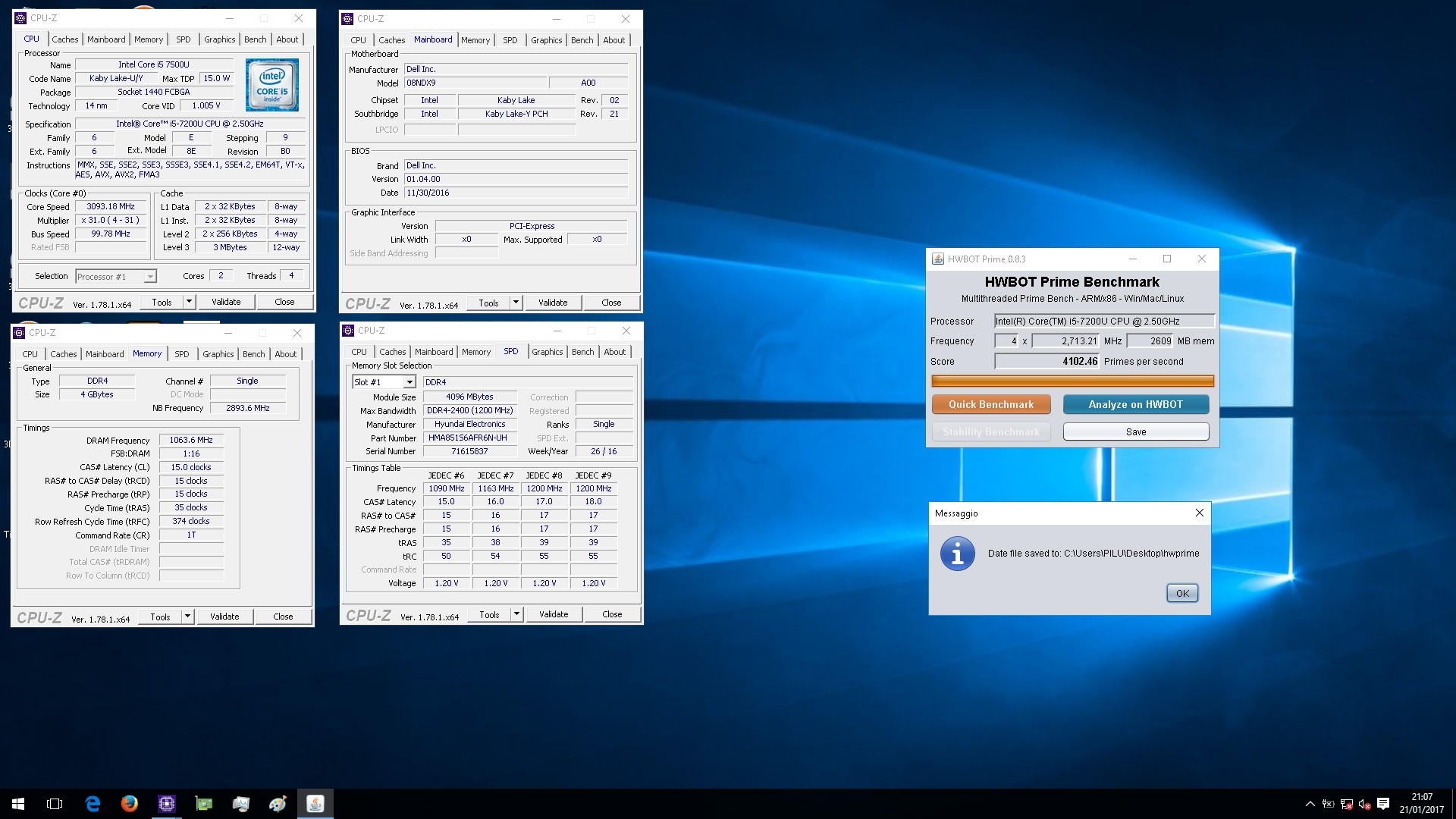This screenshot has width=1456, height=819.
Task: Open the taskbar clock and date
Action: [1422, 804]
